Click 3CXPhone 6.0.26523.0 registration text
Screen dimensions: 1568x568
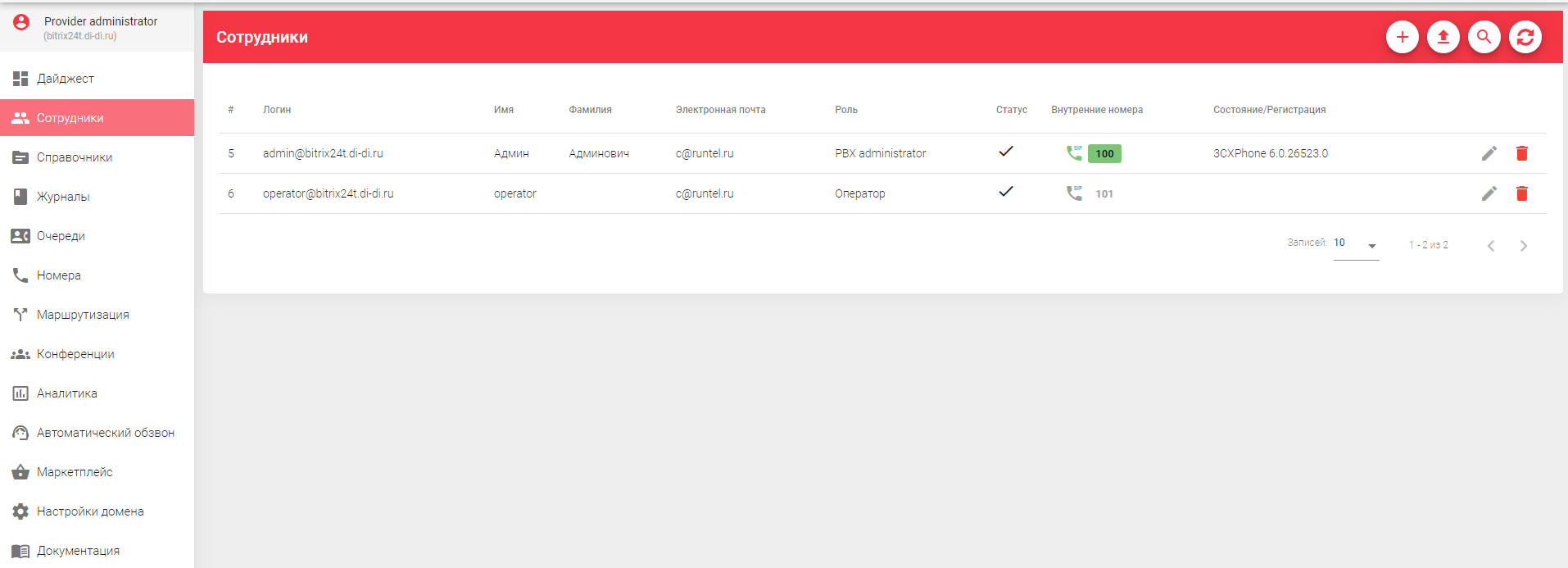[x=1271, y=153]
